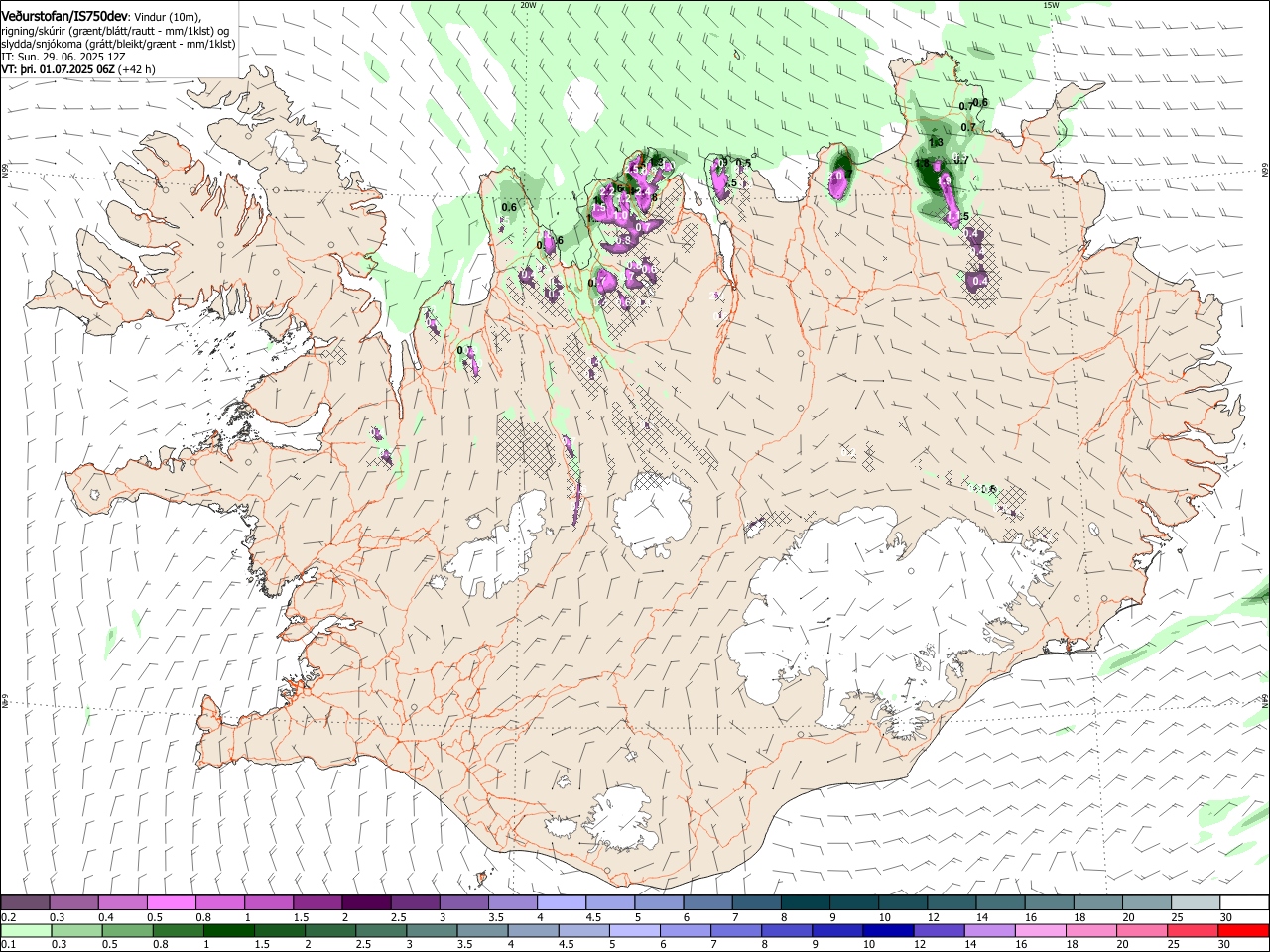
Task: Click the 'VT: þri. 01.07.2025 06Z' valid time
Action: coord(59,69)
